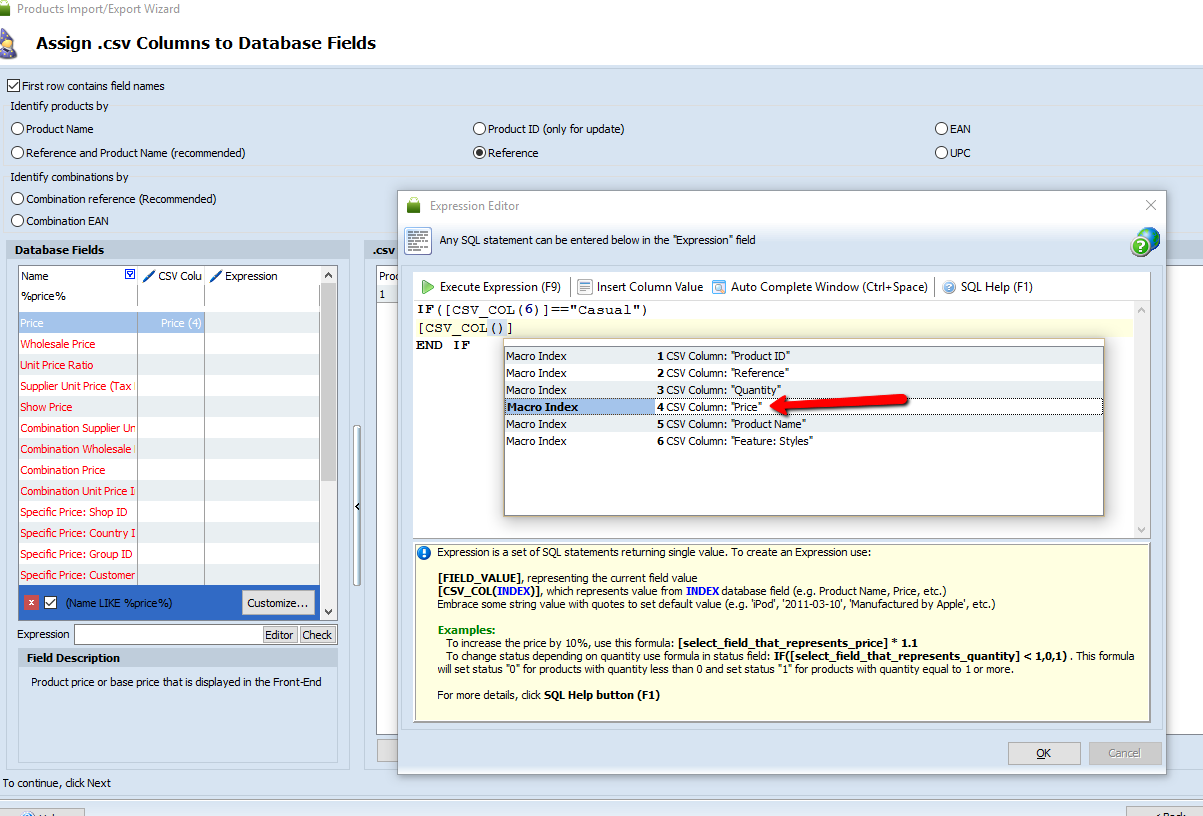
Task: Select the Wholesale Price field row
Action: click(58, 344)
